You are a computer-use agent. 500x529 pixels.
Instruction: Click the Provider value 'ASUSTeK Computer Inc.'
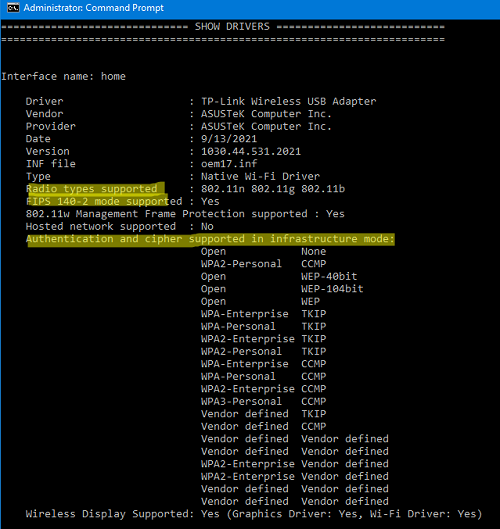point(266,126)
